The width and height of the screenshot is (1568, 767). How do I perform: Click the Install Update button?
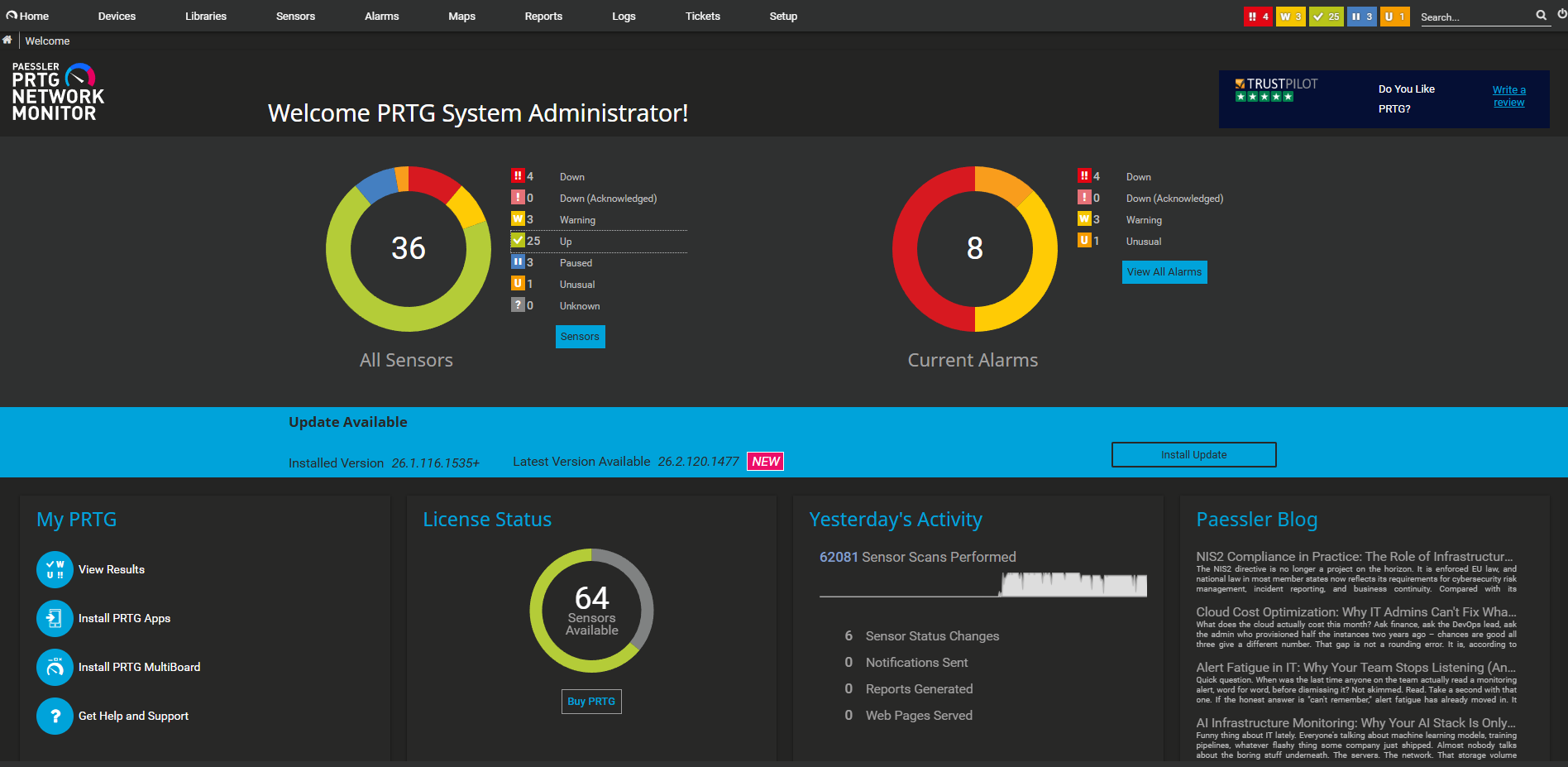point(1194,454)
